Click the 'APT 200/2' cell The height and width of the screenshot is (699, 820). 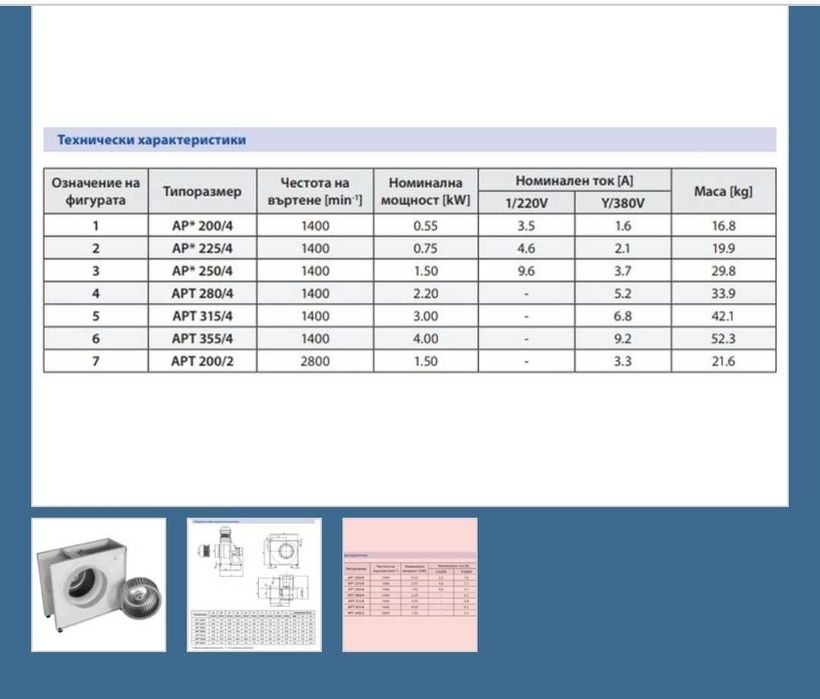pos(202,361)
